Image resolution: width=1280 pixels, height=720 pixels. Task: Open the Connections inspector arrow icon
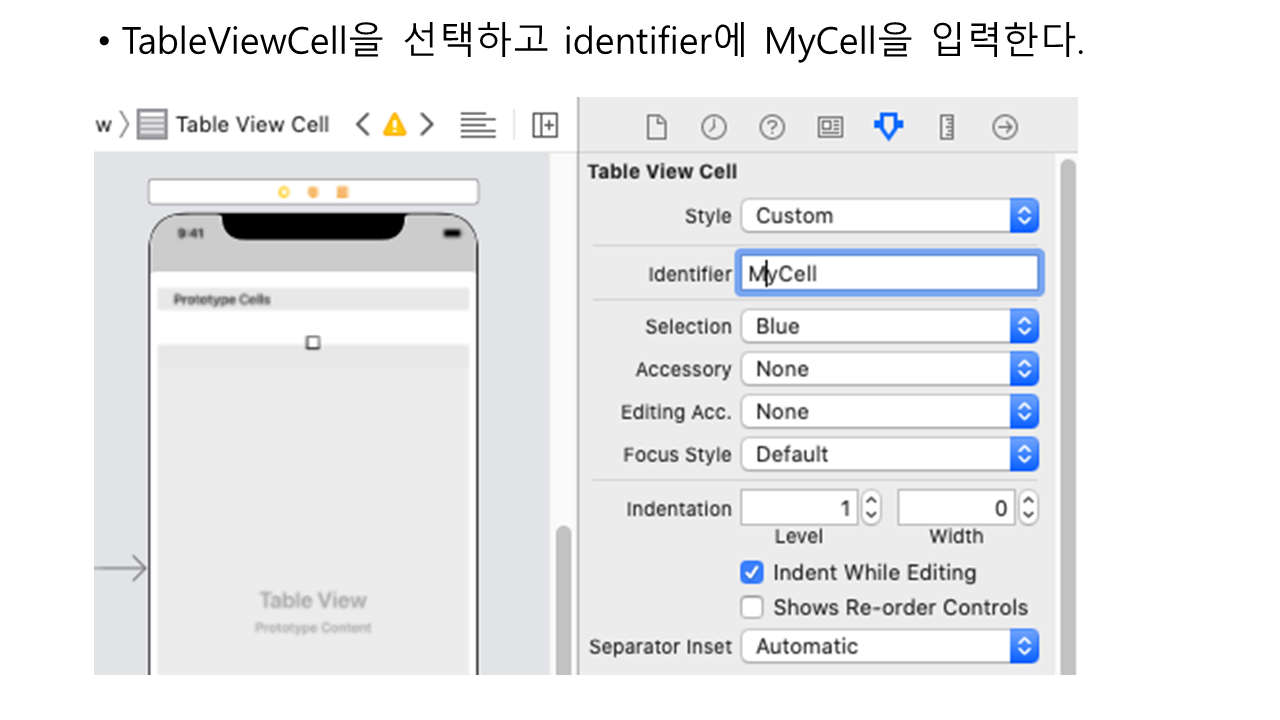(x=1004, y=127)
